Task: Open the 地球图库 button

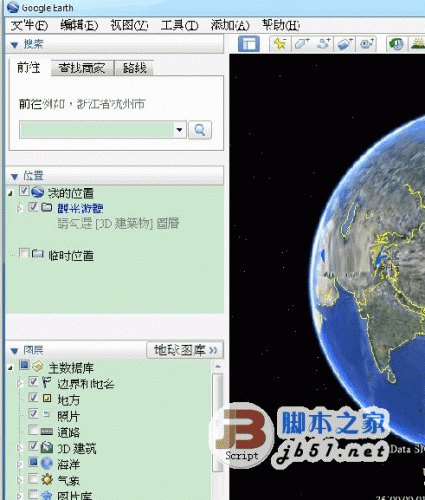Action: point(185,350)
